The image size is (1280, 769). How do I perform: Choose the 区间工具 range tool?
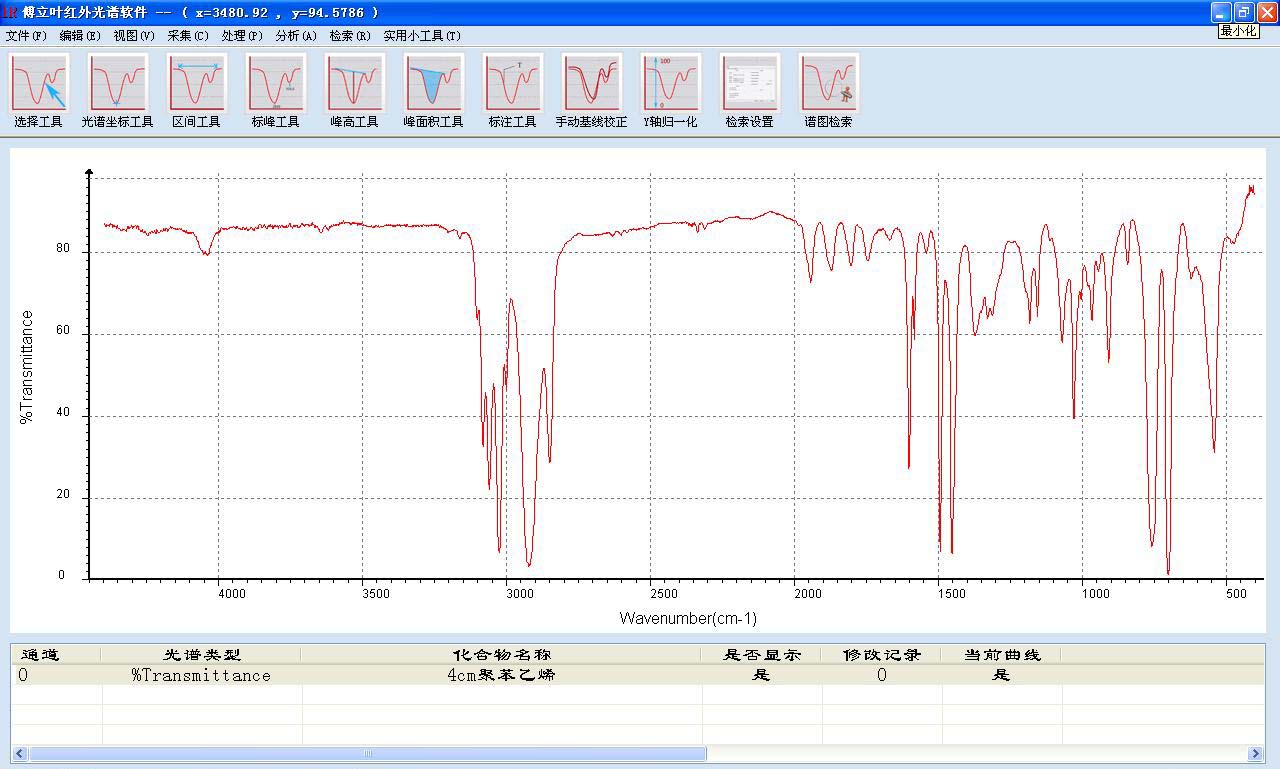point(196,84)
